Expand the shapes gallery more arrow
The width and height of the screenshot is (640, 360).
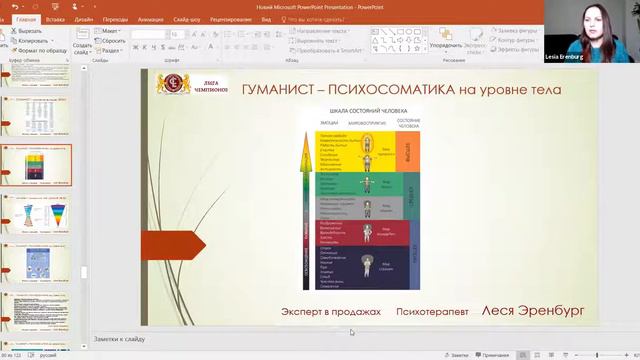[x=425, y=49]
